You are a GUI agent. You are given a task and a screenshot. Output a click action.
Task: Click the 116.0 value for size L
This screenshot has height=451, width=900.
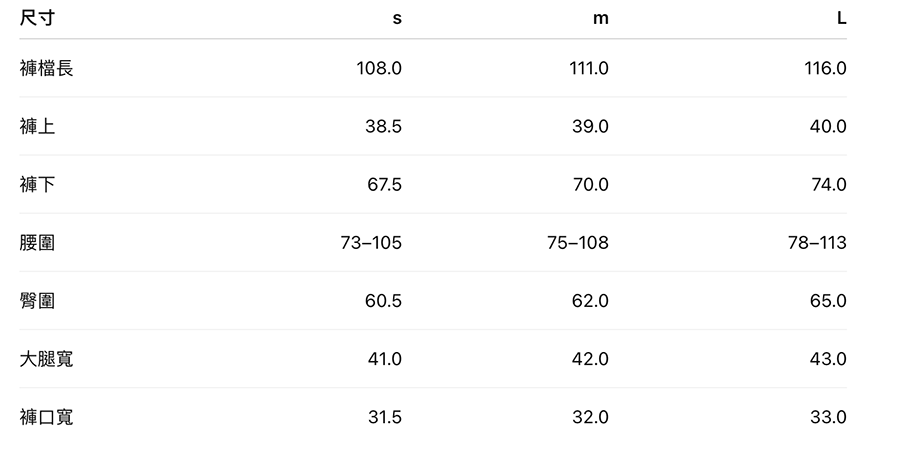(825, 68)
